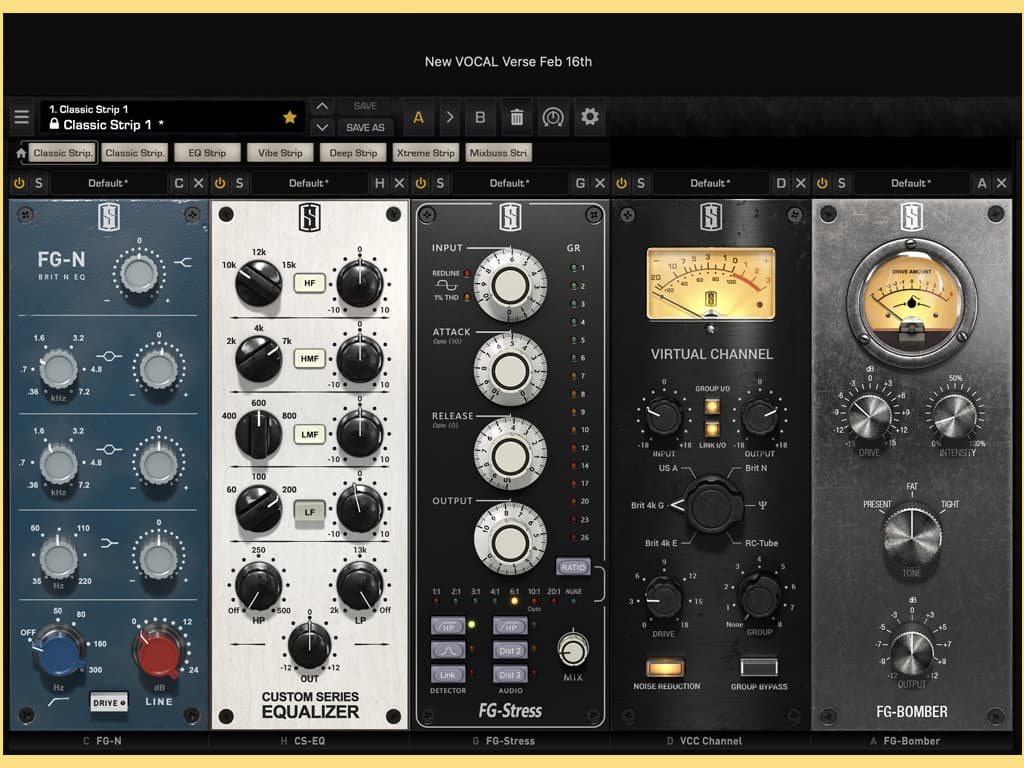This screenshot has height=768, width=1024.
Task: Solo the FG-Bomber module
Action: pos(842,184)
